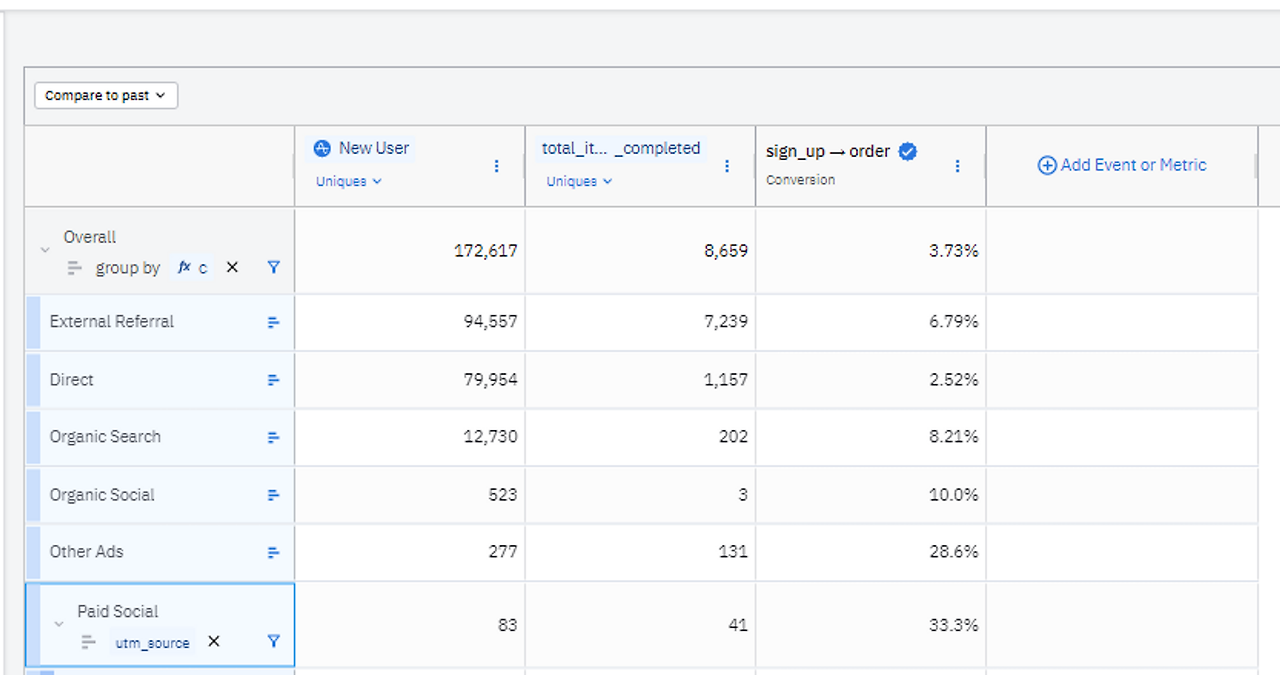Break down the Organic Search row

point(274,437)
